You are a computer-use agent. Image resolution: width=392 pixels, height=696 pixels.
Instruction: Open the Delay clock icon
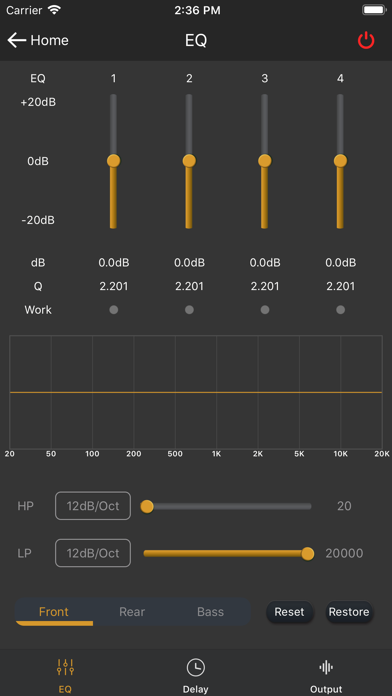pyautogui.click(x=195, y=667)
